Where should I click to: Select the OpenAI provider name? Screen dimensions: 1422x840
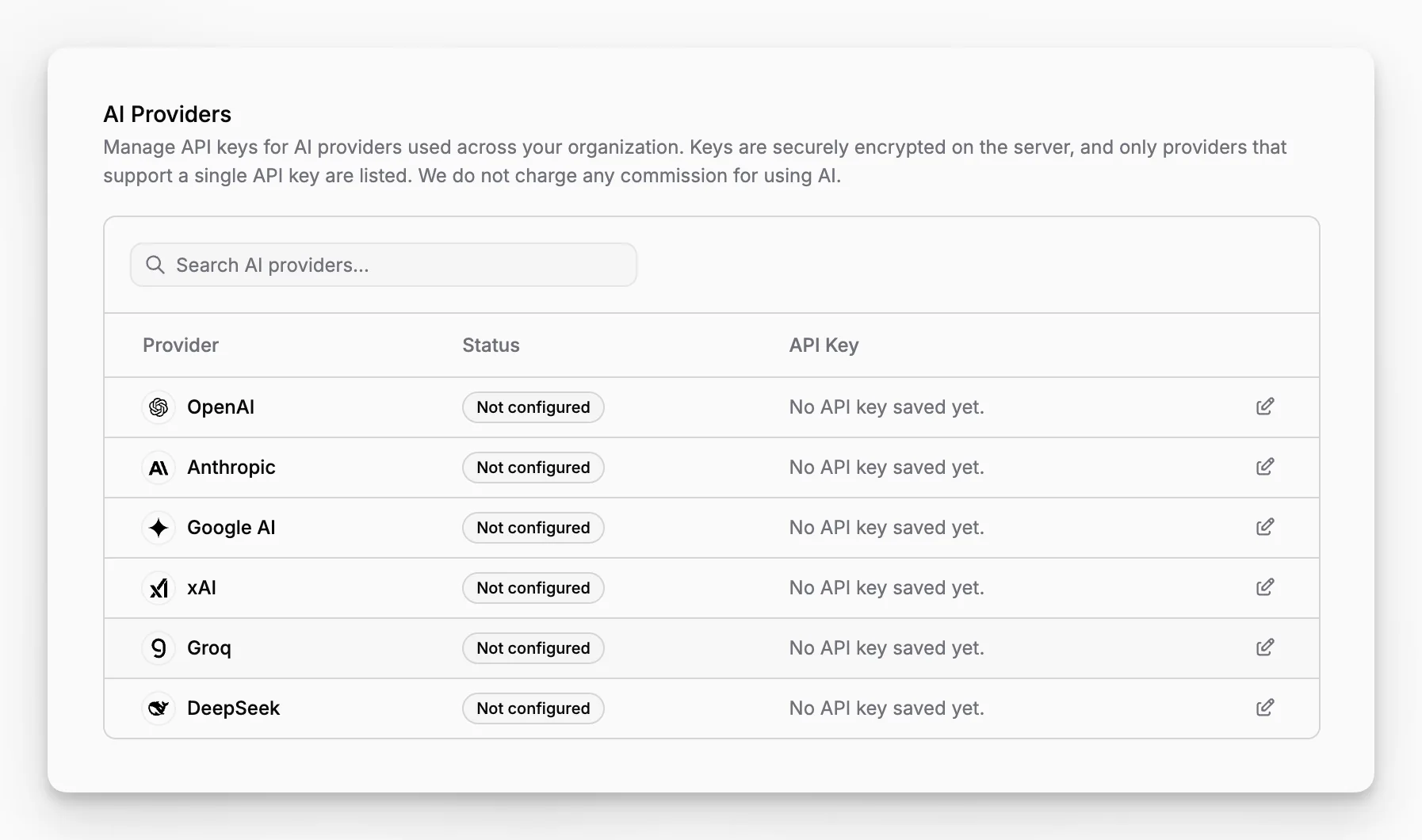point(220,407)
